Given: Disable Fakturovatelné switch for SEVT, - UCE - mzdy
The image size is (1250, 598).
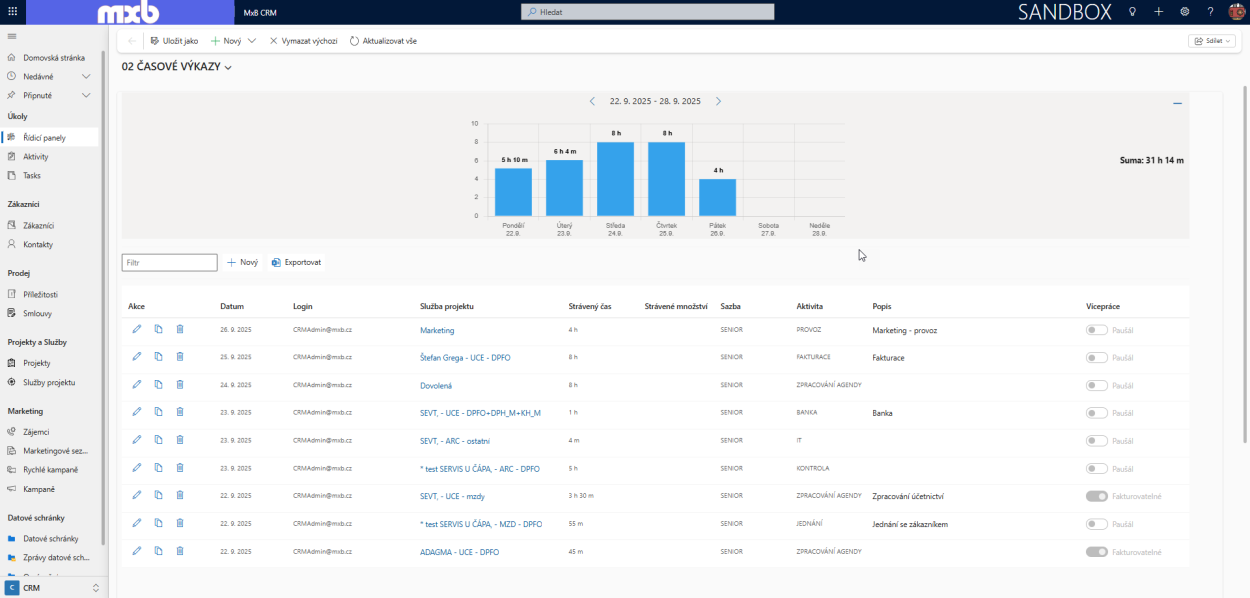Looking at the screenshot, I should [1096, 496].
